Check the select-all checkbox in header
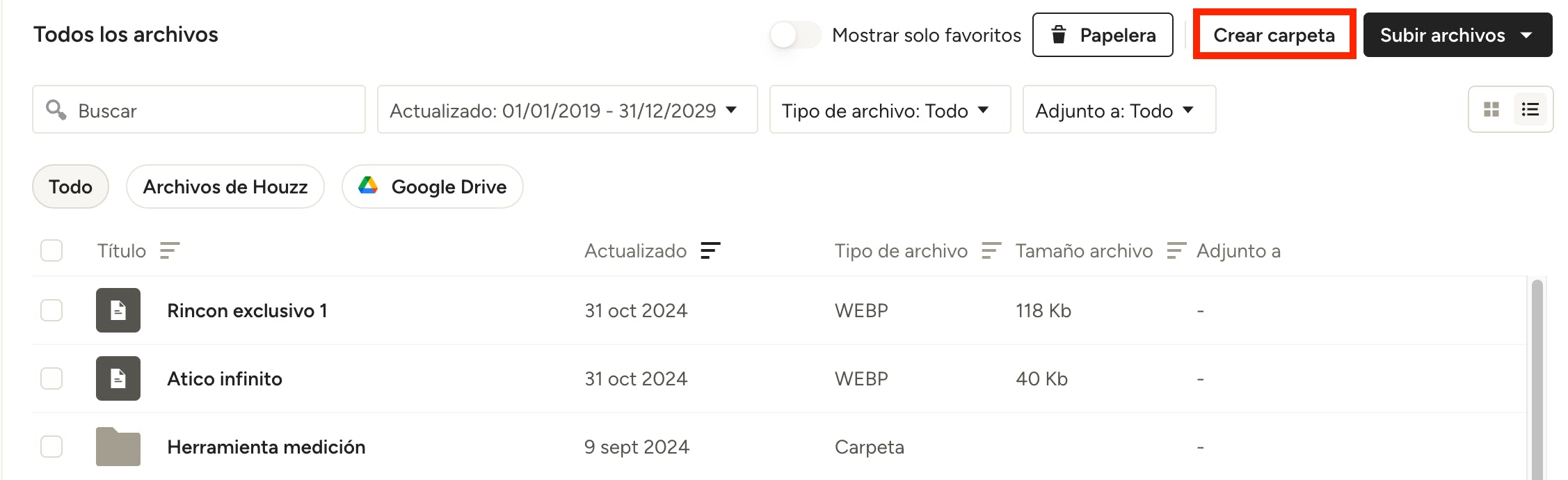The height and width of the screenshot is (480, 1568). (x=51, y=250)
